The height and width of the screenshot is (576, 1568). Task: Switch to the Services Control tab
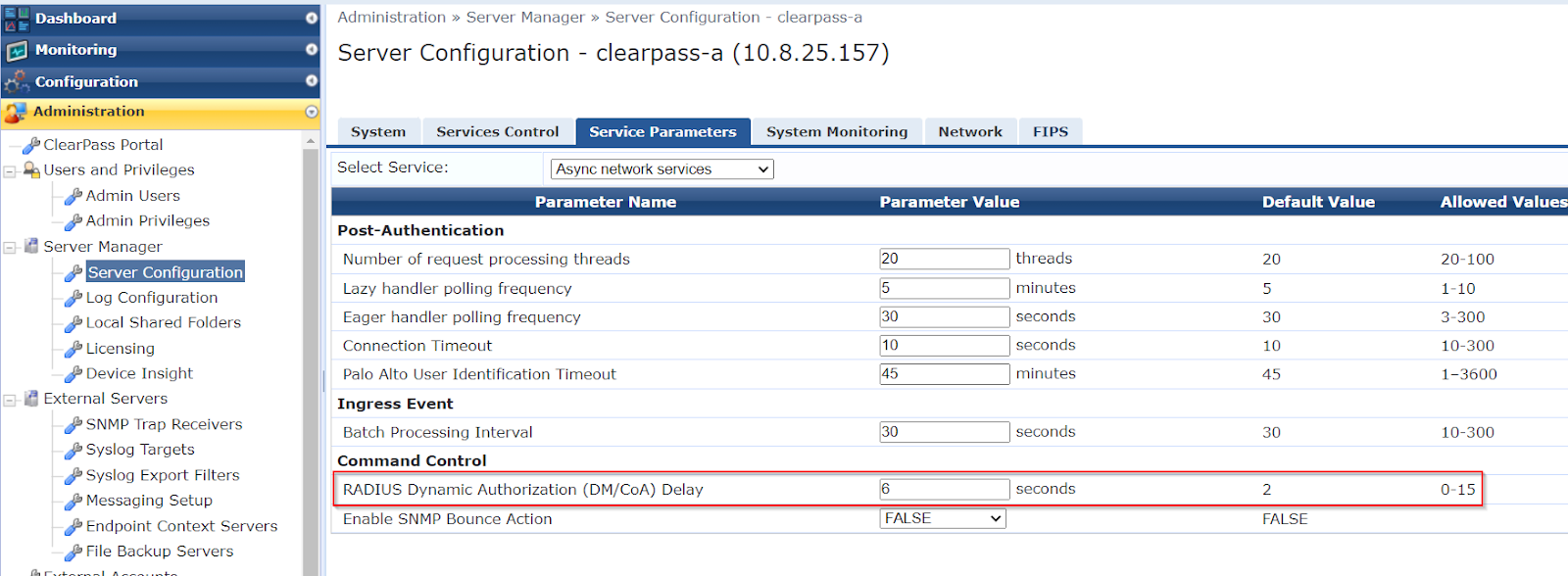coord(498,131)
